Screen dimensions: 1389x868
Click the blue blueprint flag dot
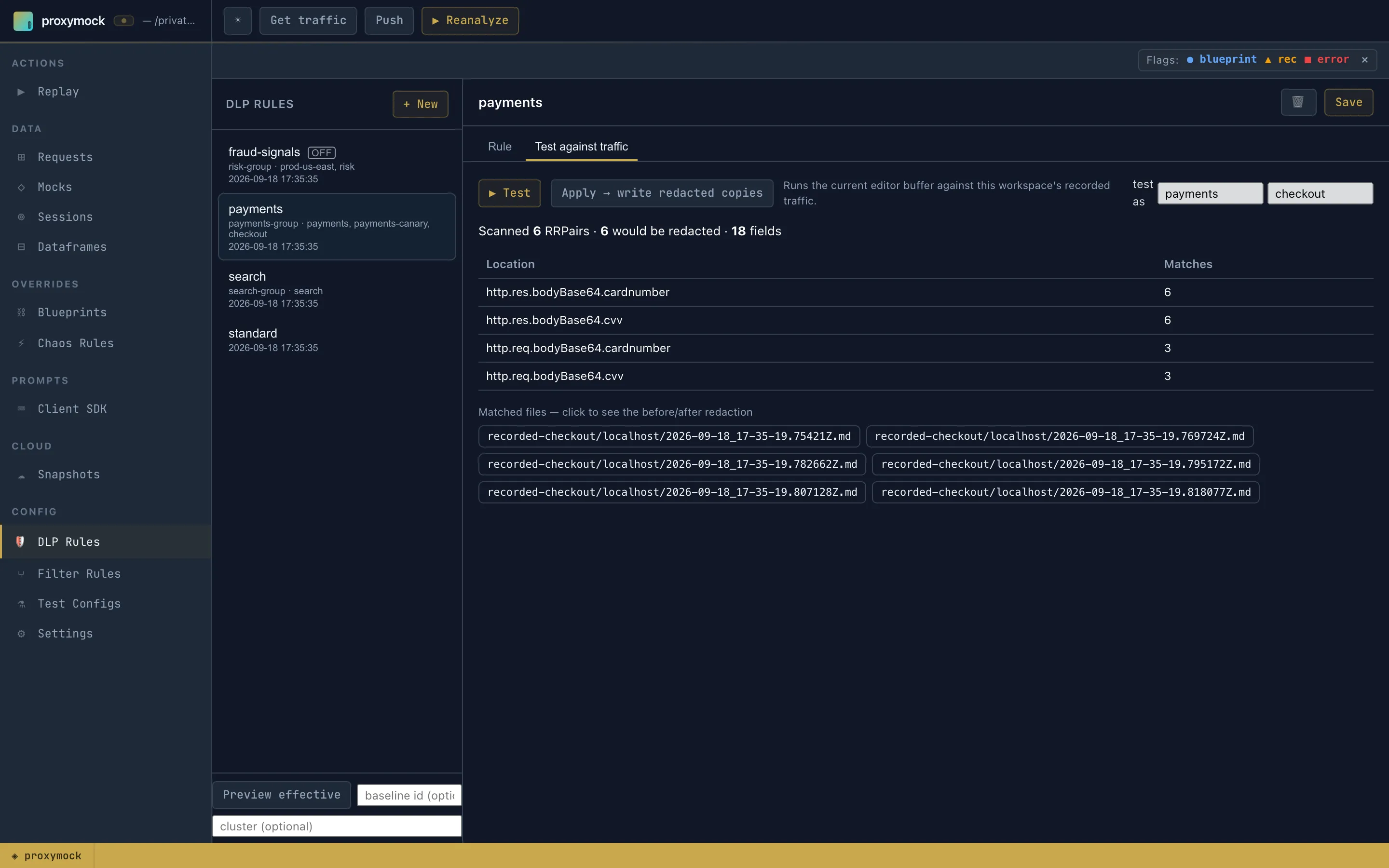point(1190,60)
